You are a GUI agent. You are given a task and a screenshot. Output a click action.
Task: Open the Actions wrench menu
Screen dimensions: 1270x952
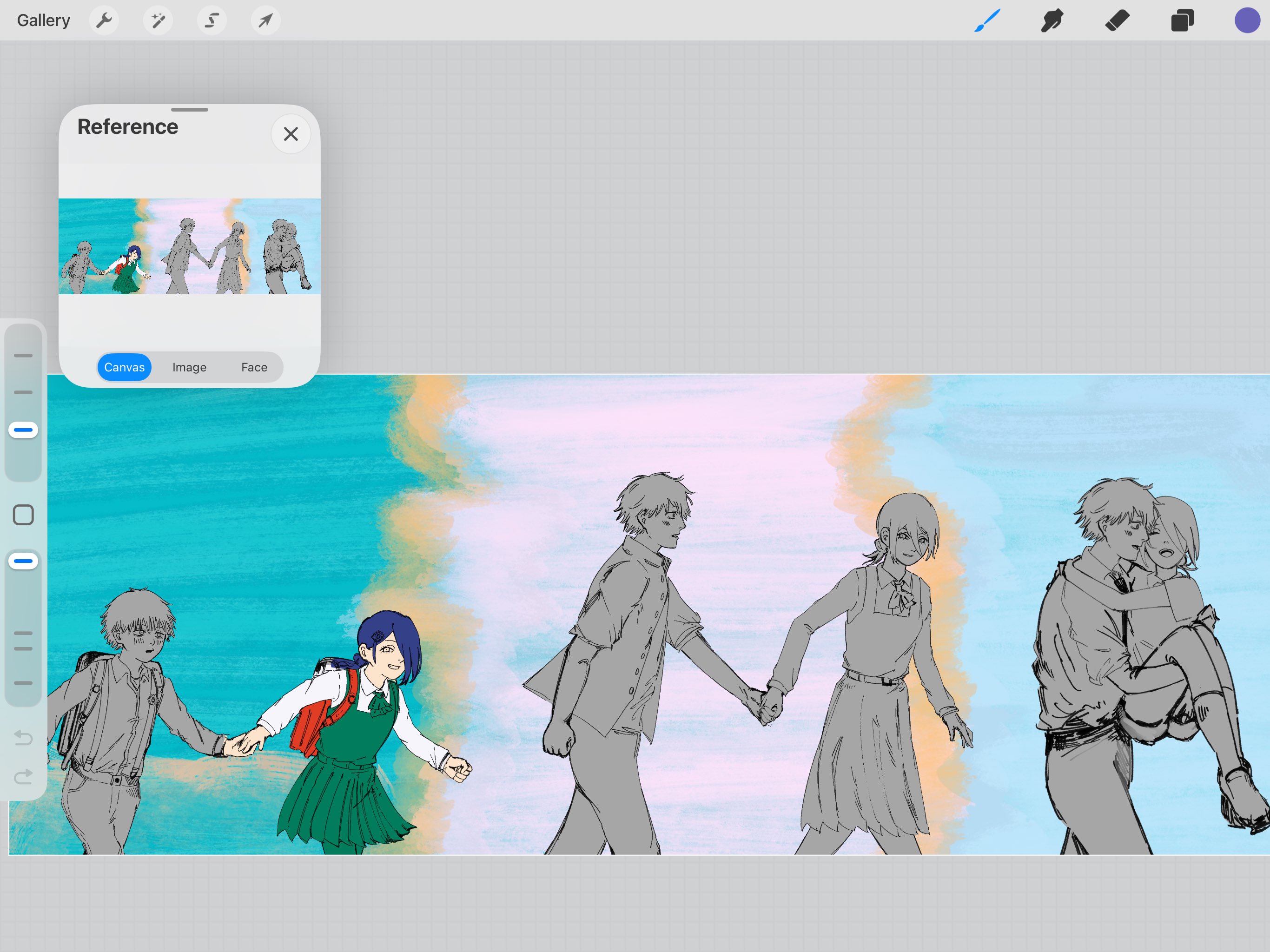pyautogui.click(x=104, y=20)
